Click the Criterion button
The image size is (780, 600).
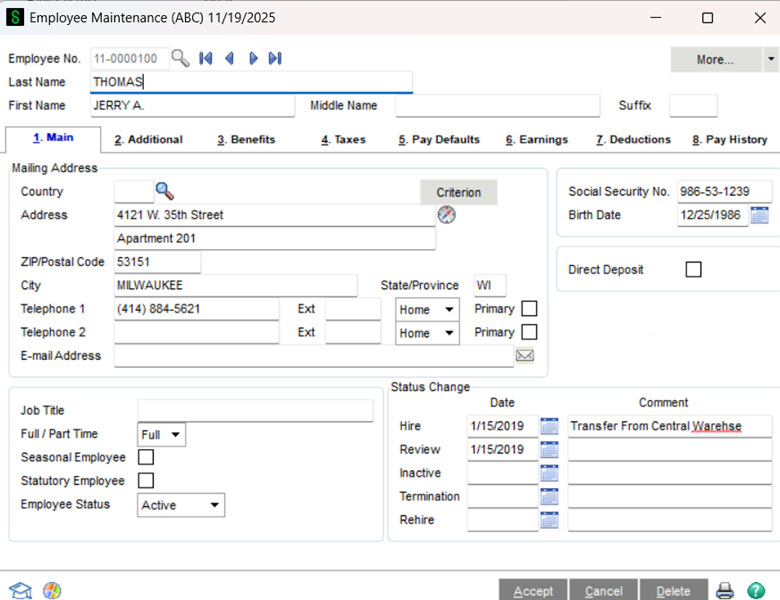(459, 192)
